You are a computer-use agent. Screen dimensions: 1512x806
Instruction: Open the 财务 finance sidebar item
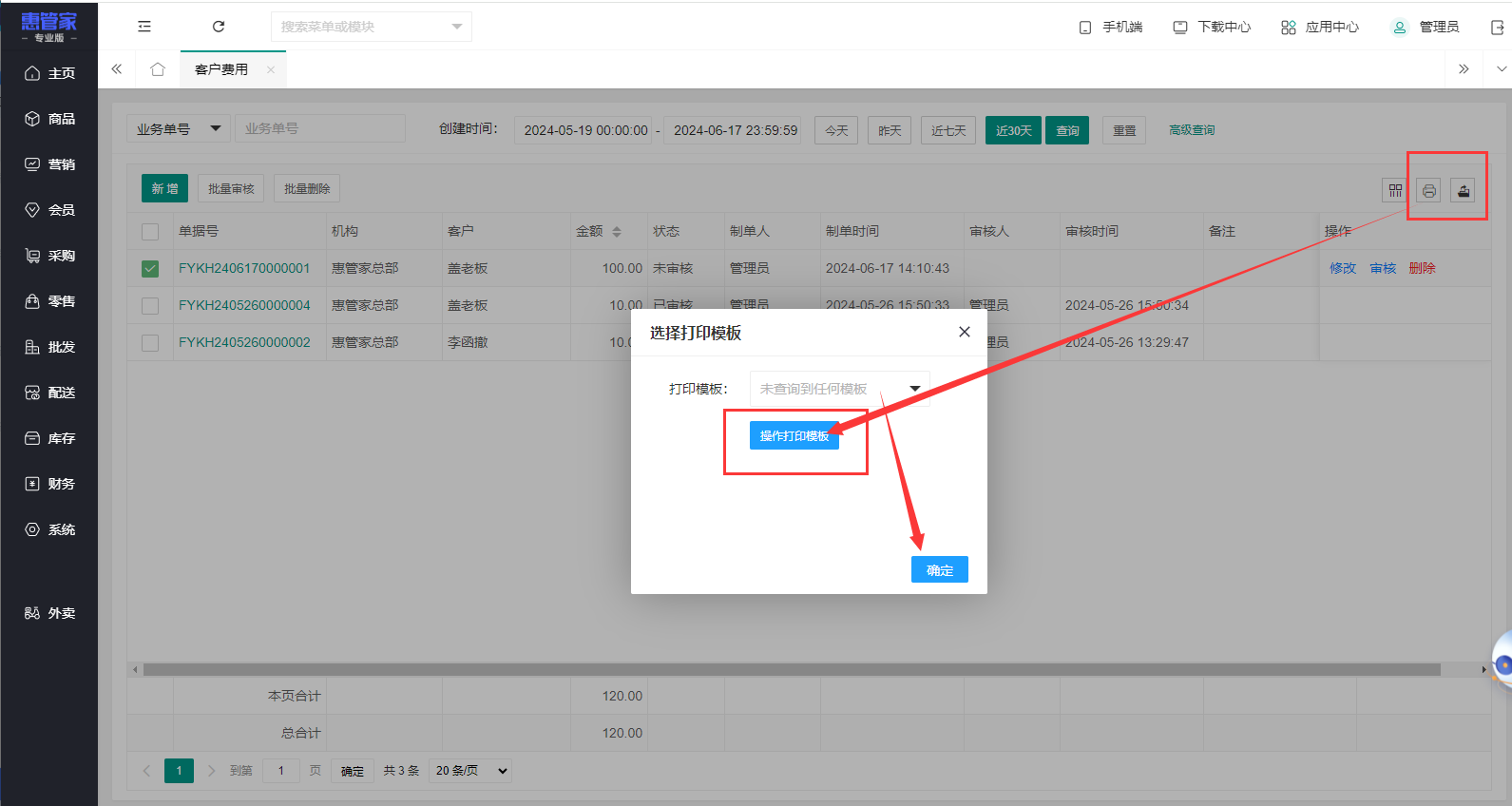[x=49, y=484]
